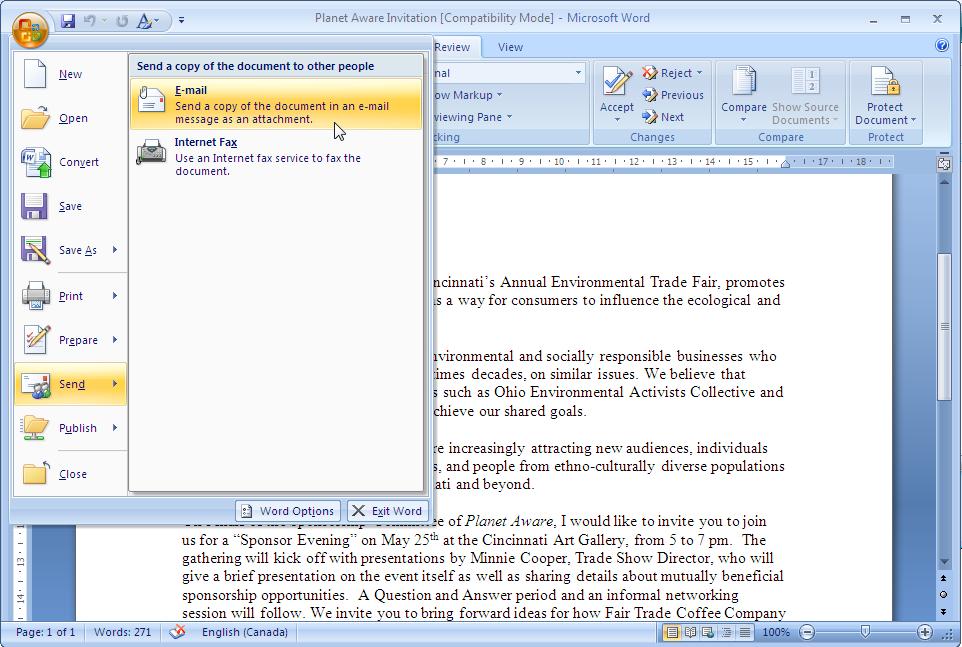
Task: Choose Convert from Office menu
Action: point(71,163)
